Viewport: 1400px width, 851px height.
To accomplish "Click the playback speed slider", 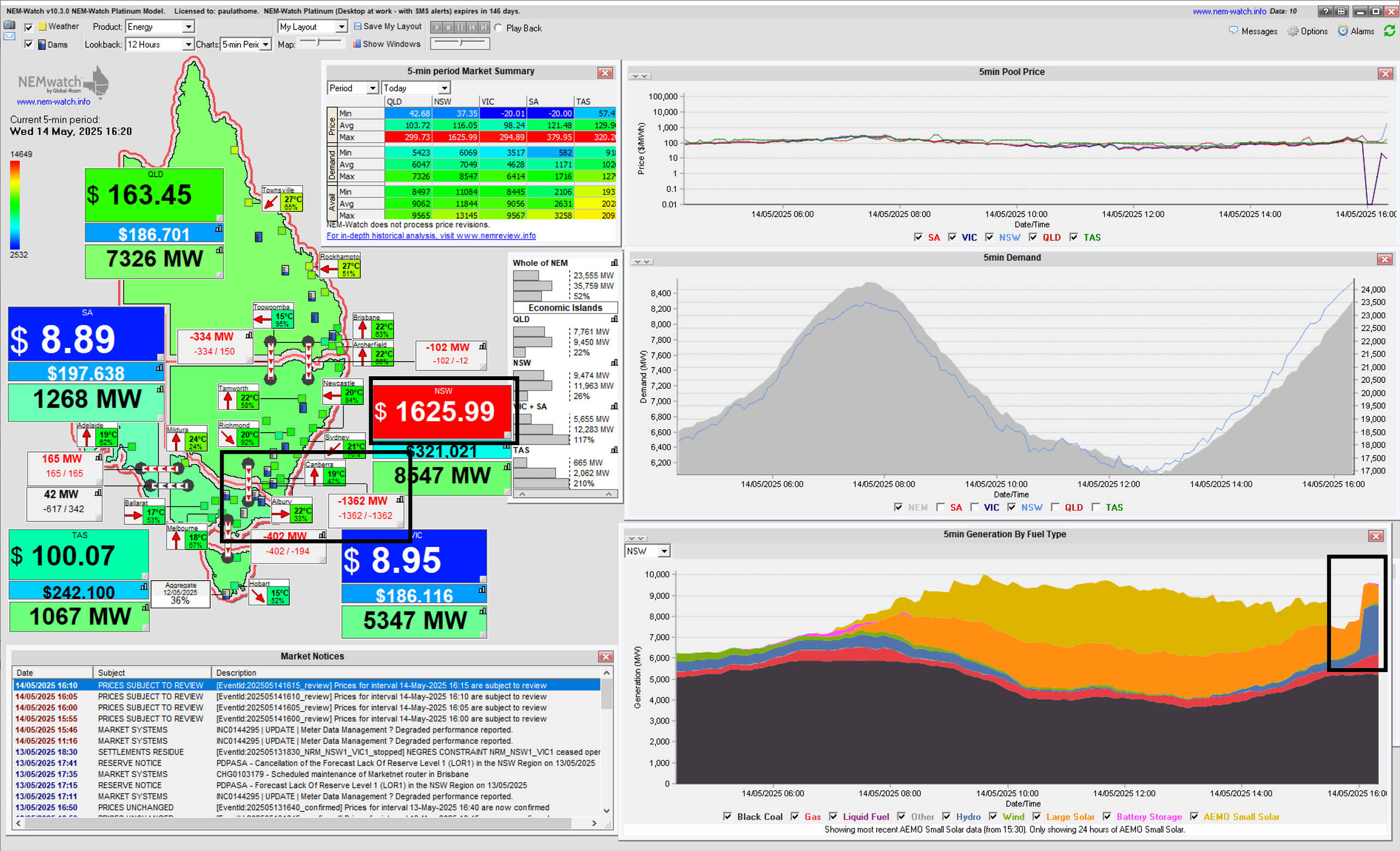I will [460, 43].
